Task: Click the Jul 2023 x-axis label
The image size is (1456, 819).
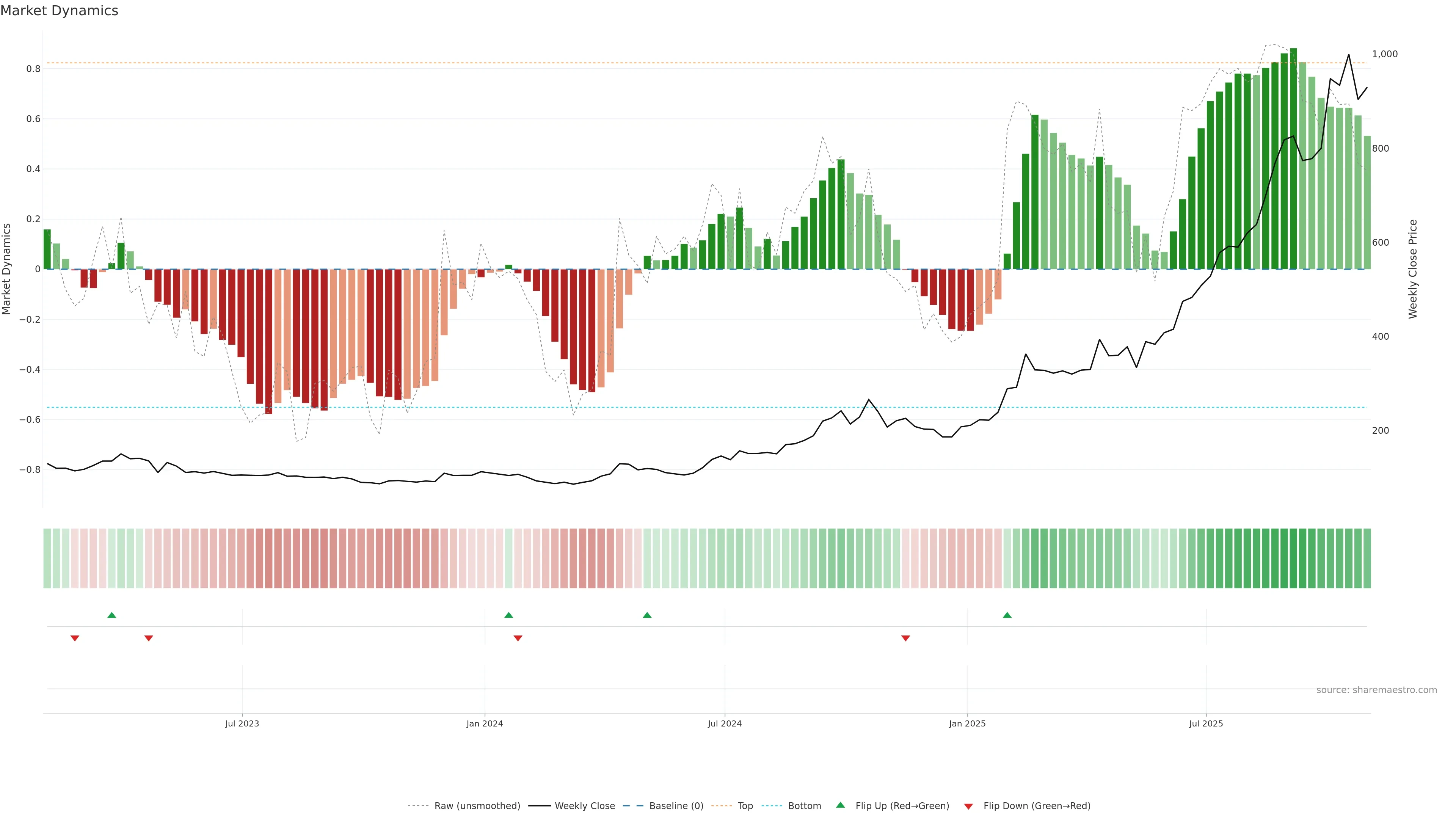Action: click(x=242, y=723)
